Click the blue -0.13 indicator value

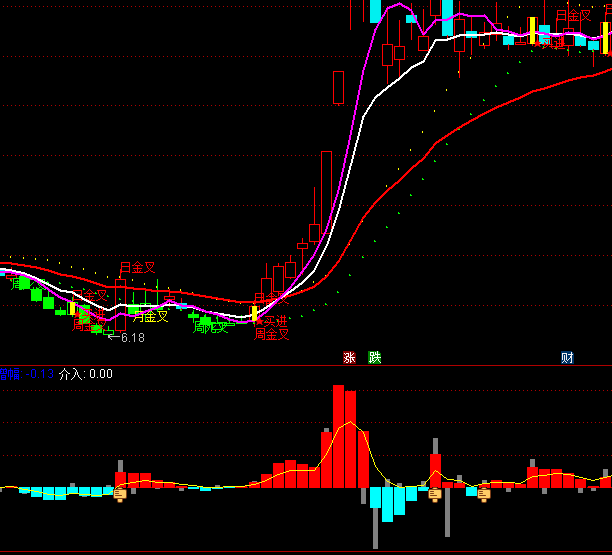(40, 374)
